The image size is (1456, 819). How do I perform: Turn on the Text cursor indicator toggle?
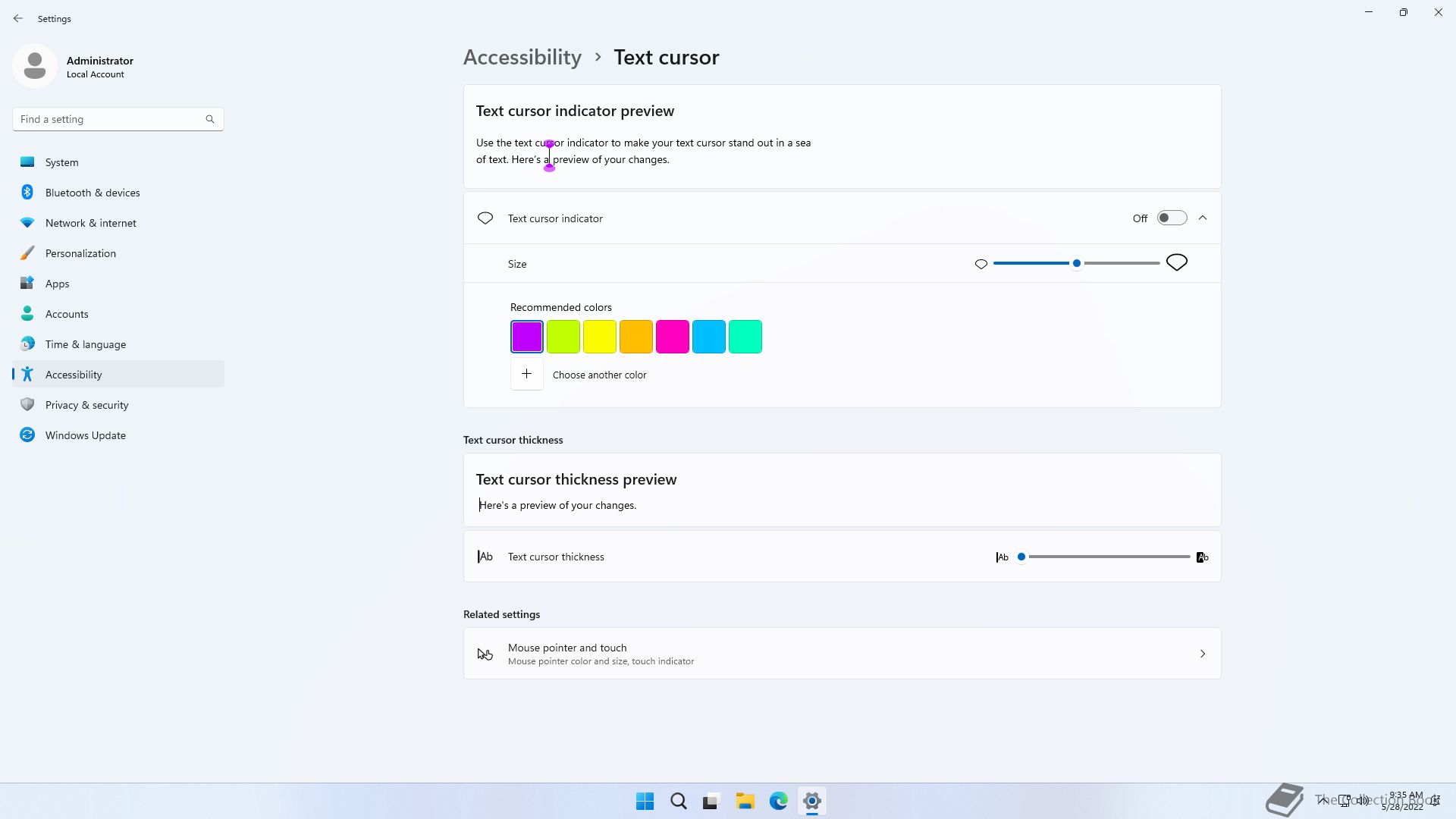[1172, 218]
